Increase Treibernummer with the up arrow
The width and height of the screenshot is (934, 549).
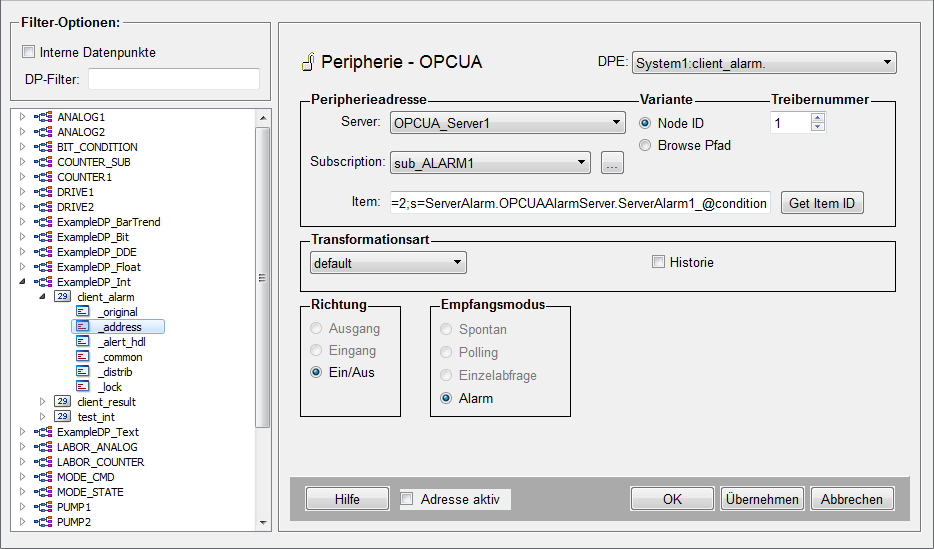[817, 118]
